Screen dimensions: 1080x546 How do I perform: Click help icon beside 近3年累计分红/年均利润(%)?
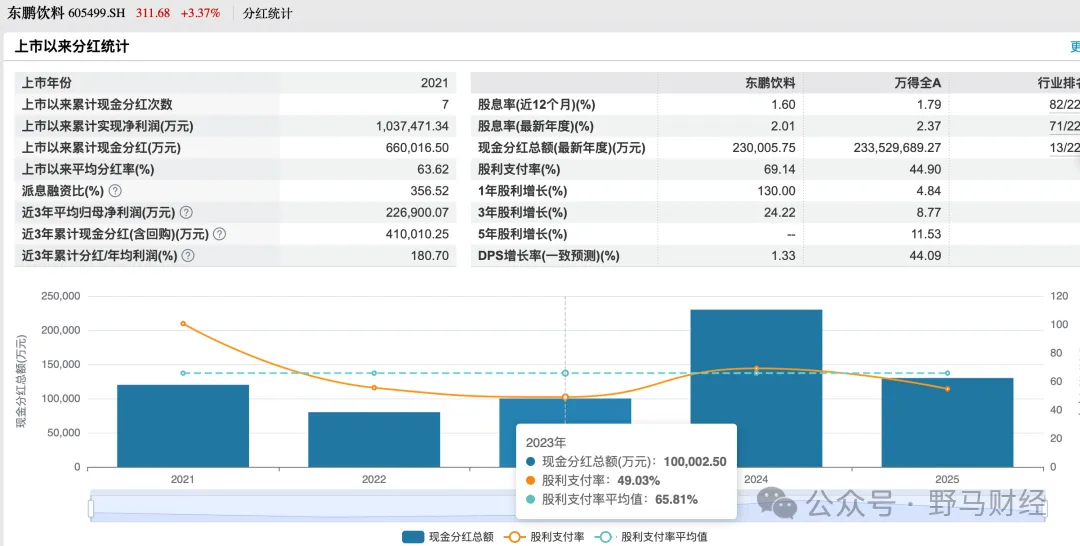coord(188,256)
